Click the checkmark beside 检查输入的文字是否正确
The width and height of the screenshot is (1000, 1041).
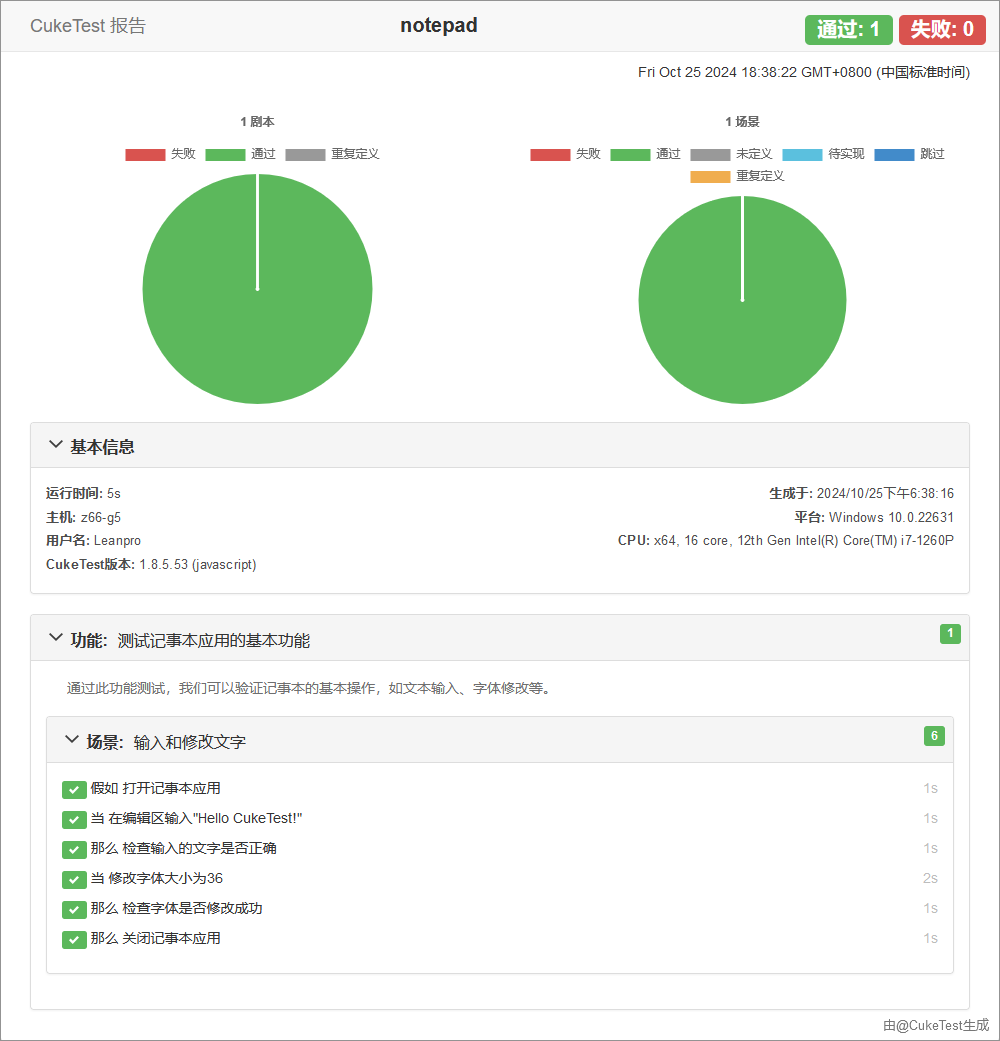click(x=74, y=849)
